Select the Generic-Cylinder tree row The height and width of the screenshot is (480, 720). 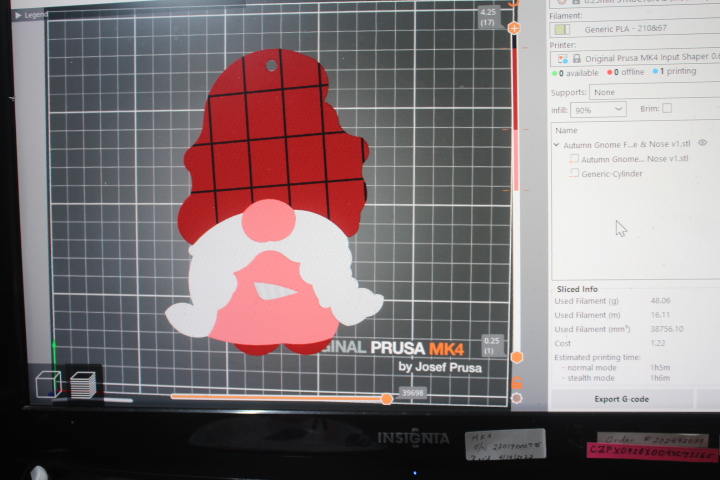click(x=634, y=174)
